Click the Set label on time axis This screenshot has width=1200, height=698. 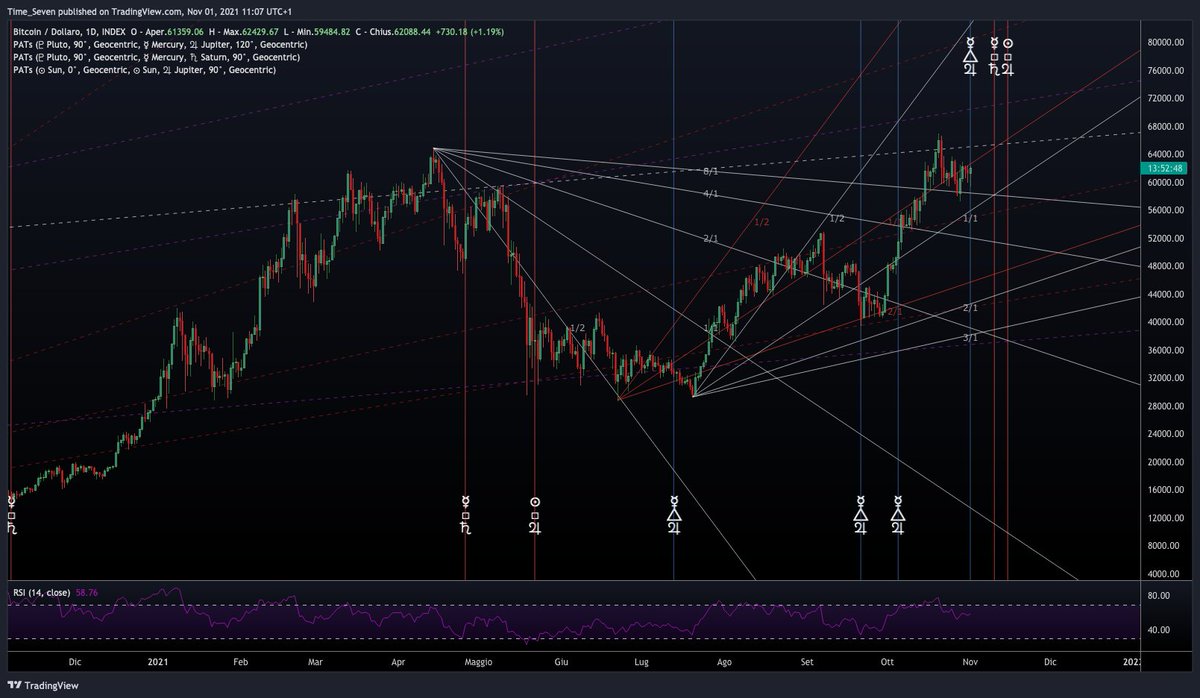pyautogui.click(x=807, y=662)
